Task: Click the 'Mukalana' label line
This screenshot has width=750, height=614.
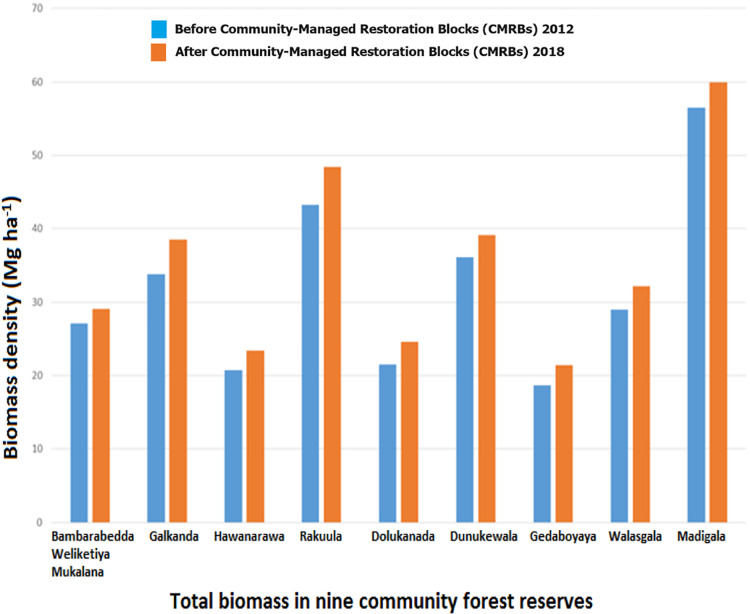Action: (x=77, y=572)
